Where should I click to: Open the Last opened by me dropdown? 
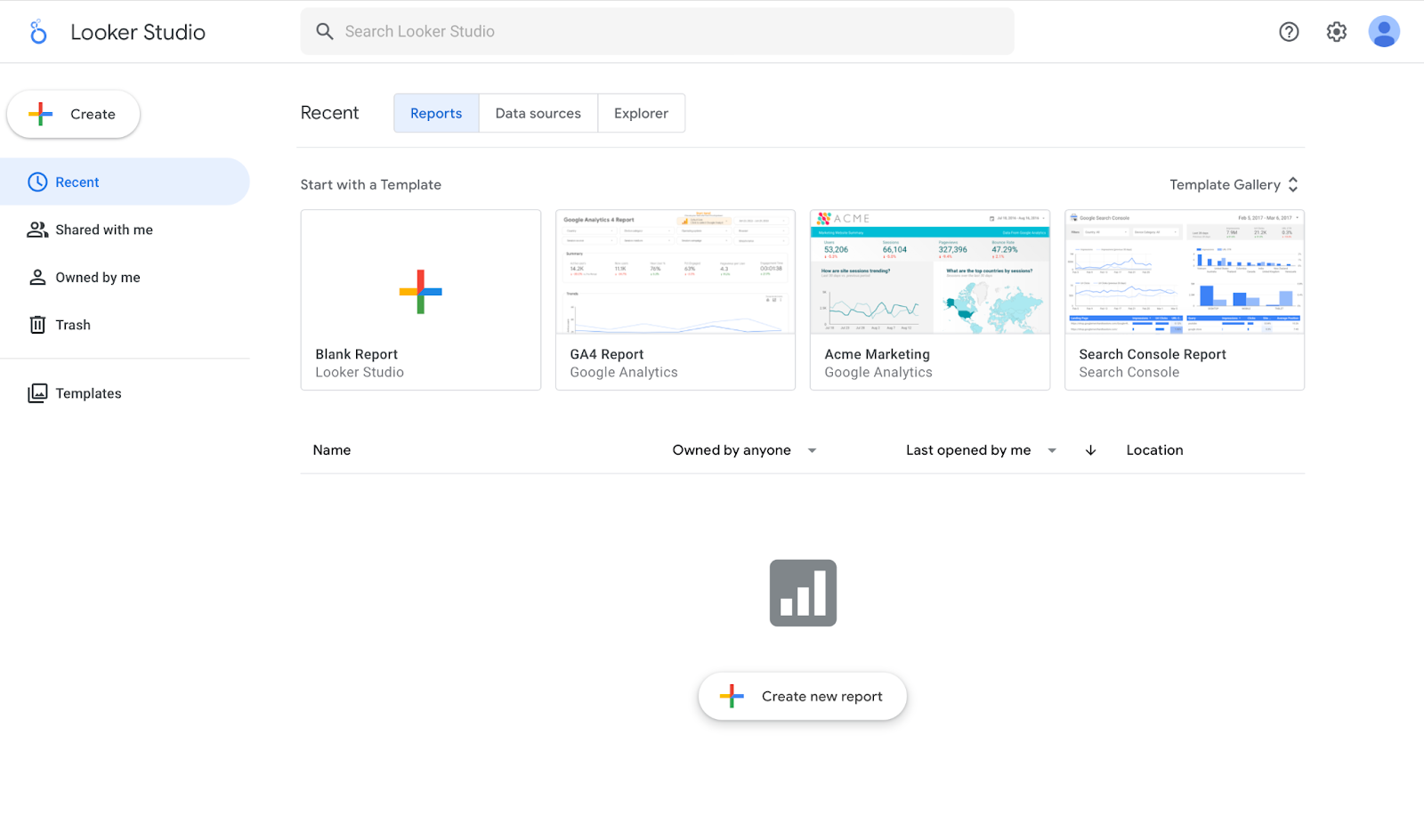point(979,449)
